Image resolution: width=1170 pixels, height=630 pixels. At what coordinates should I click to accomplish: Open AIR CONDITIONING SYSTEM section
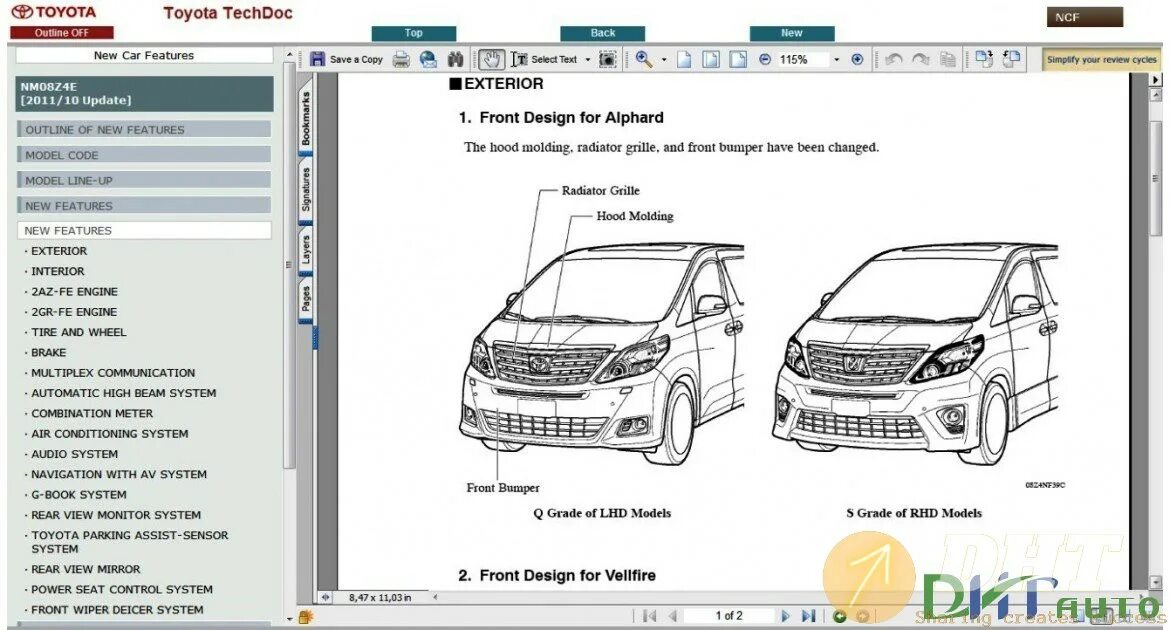110,434
